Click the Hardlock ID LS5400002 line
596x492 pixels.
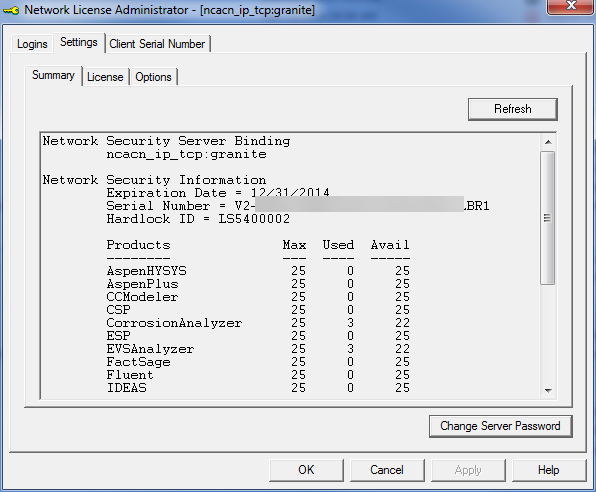point(198,219)
